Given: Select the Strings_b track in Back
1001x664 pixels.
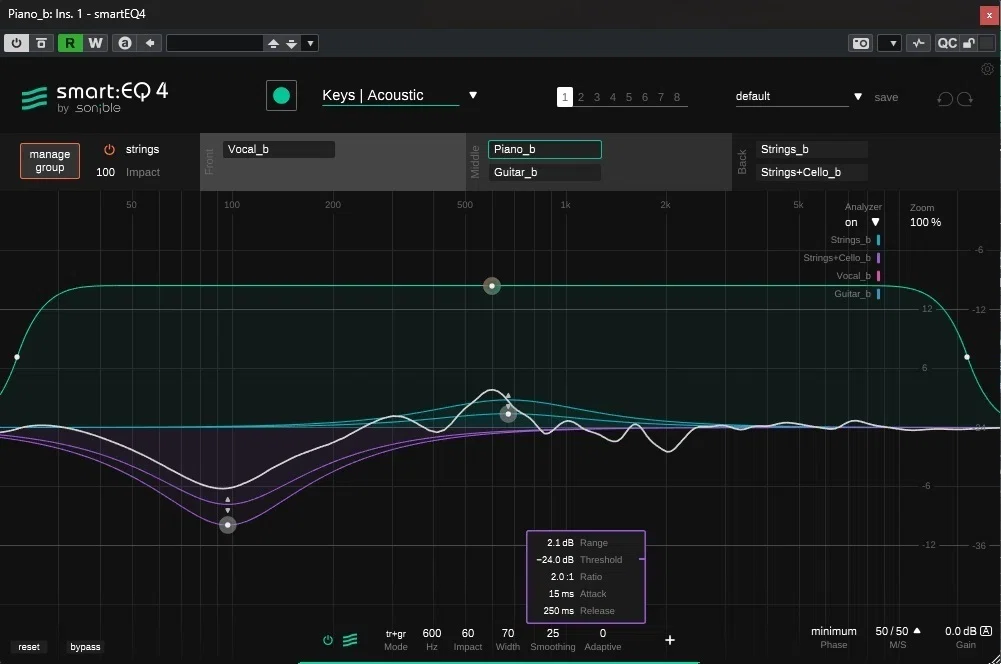Looking at the screenshot, I should [811, 149].
